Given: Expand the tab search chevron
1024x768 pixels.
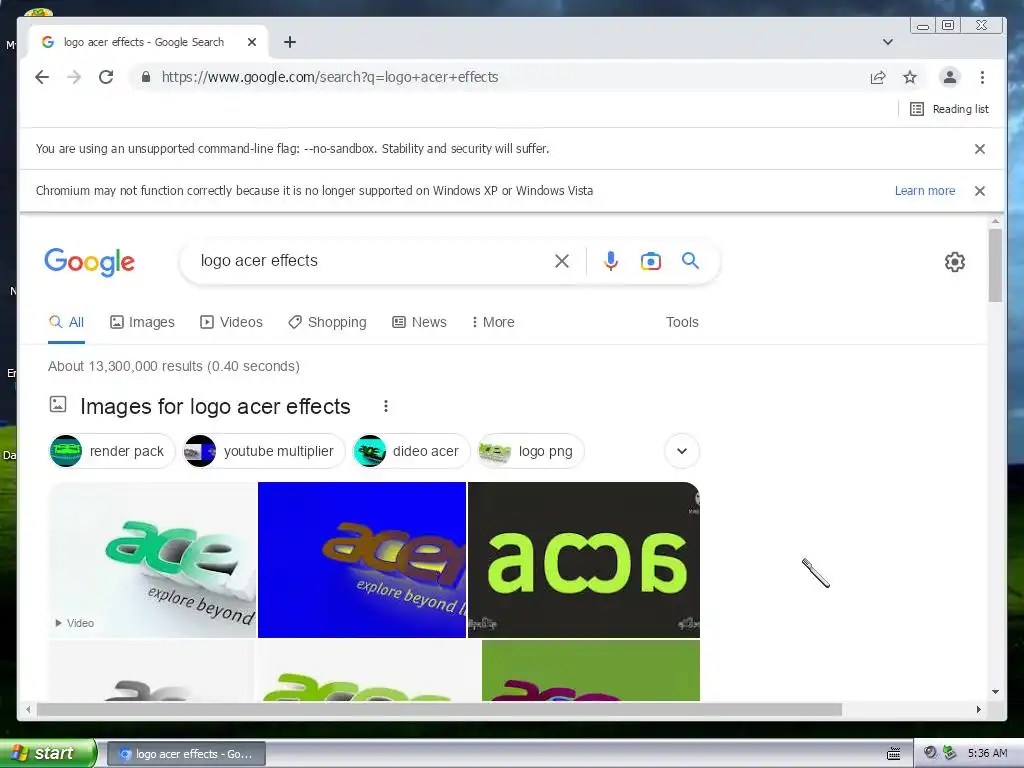Looking at the screenshot, I should click(888, 42).
